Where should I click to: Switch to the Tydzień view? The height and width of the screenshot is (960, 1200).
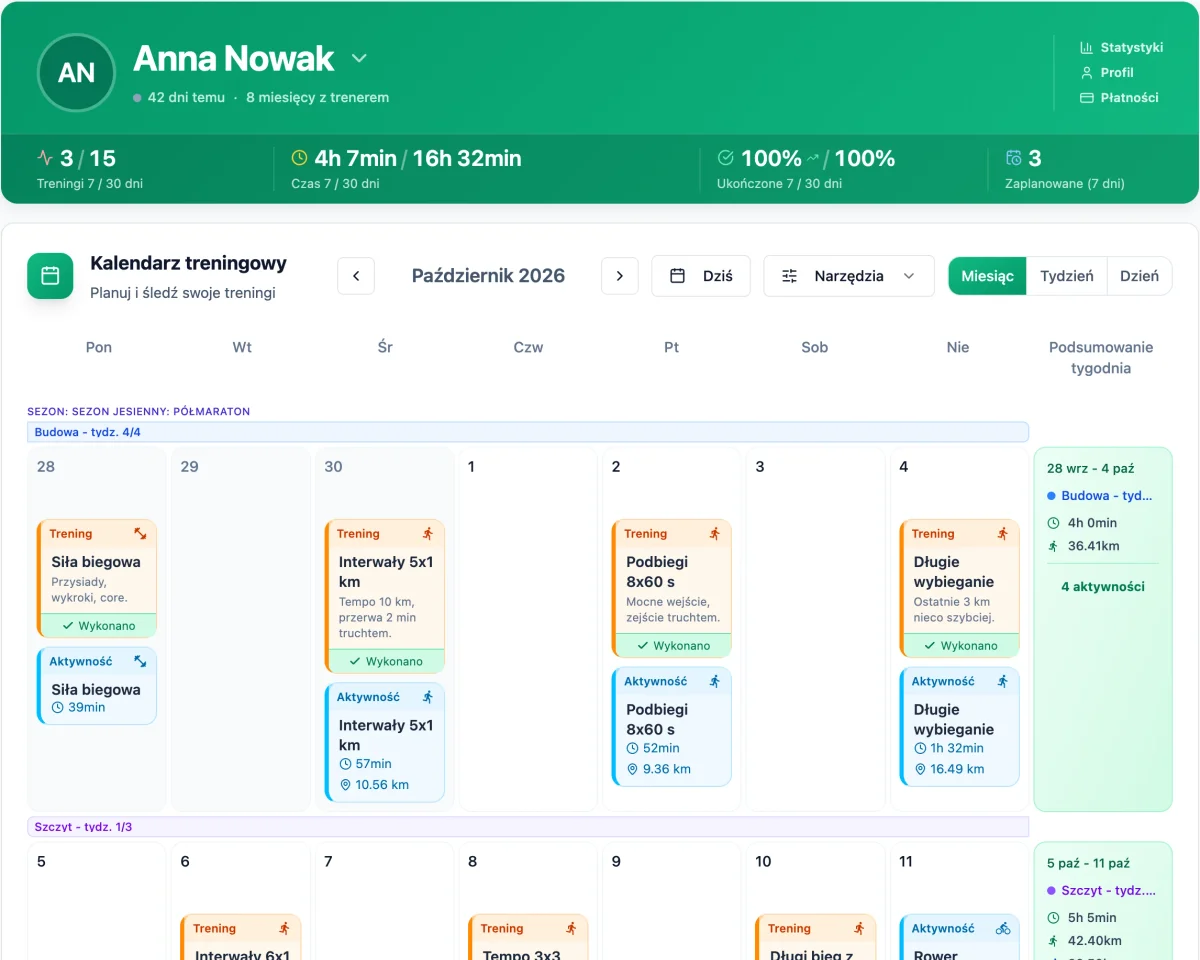[1067, 276]
